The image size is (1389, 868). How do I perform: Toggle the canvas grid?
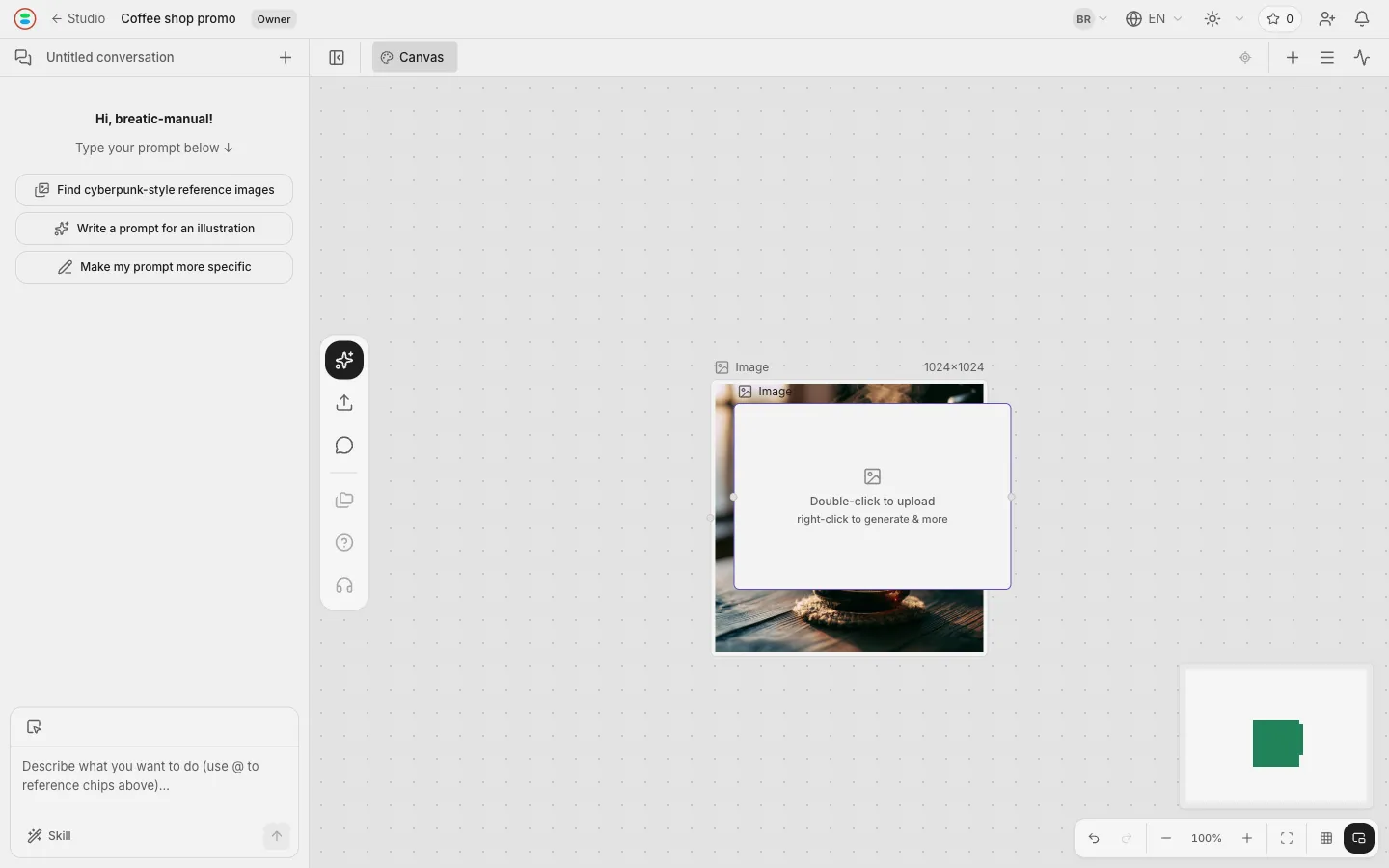[1326, 839]
